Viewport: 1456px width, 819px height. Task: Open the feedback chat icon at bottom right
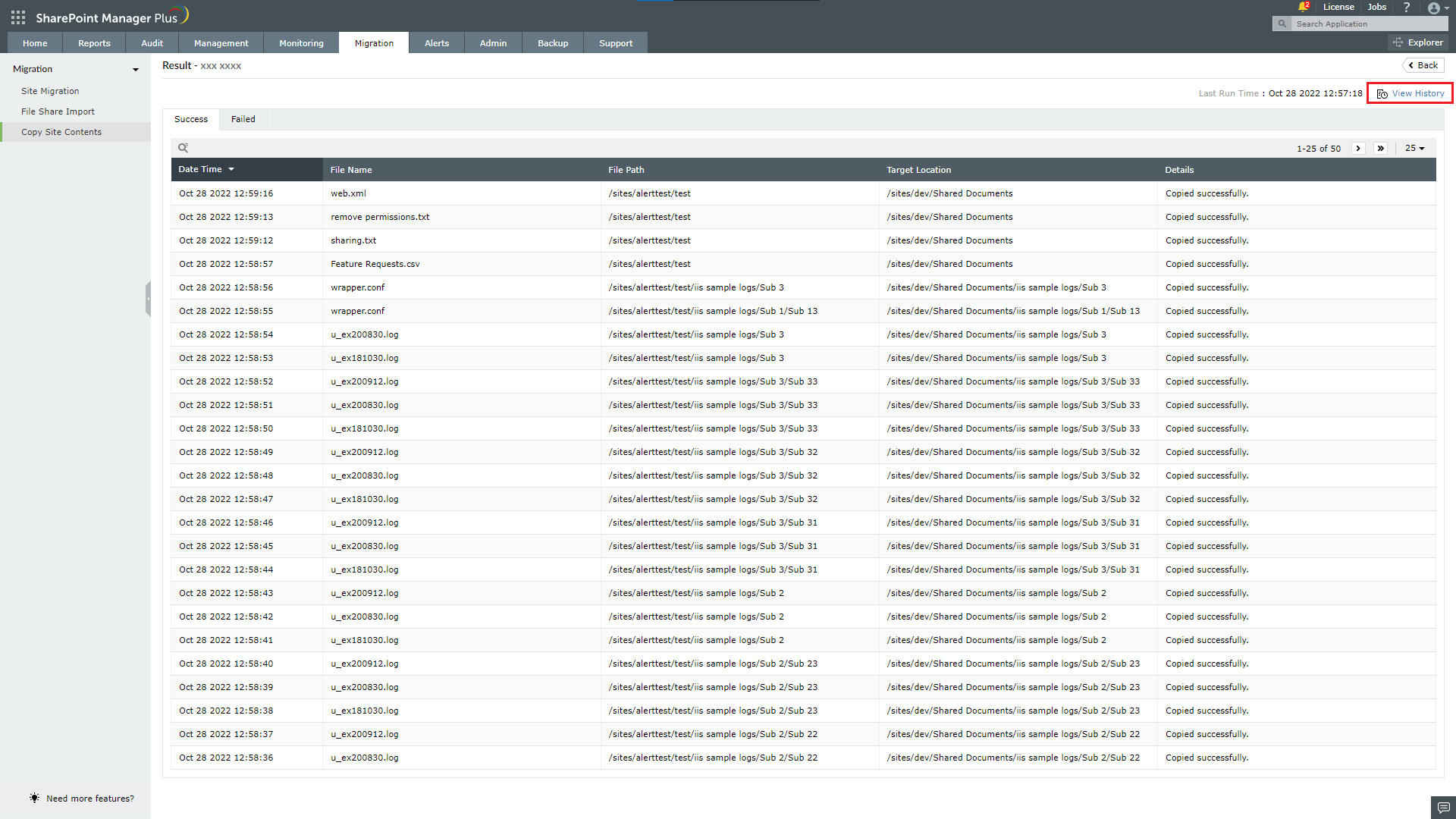(x=1443, y=808)
